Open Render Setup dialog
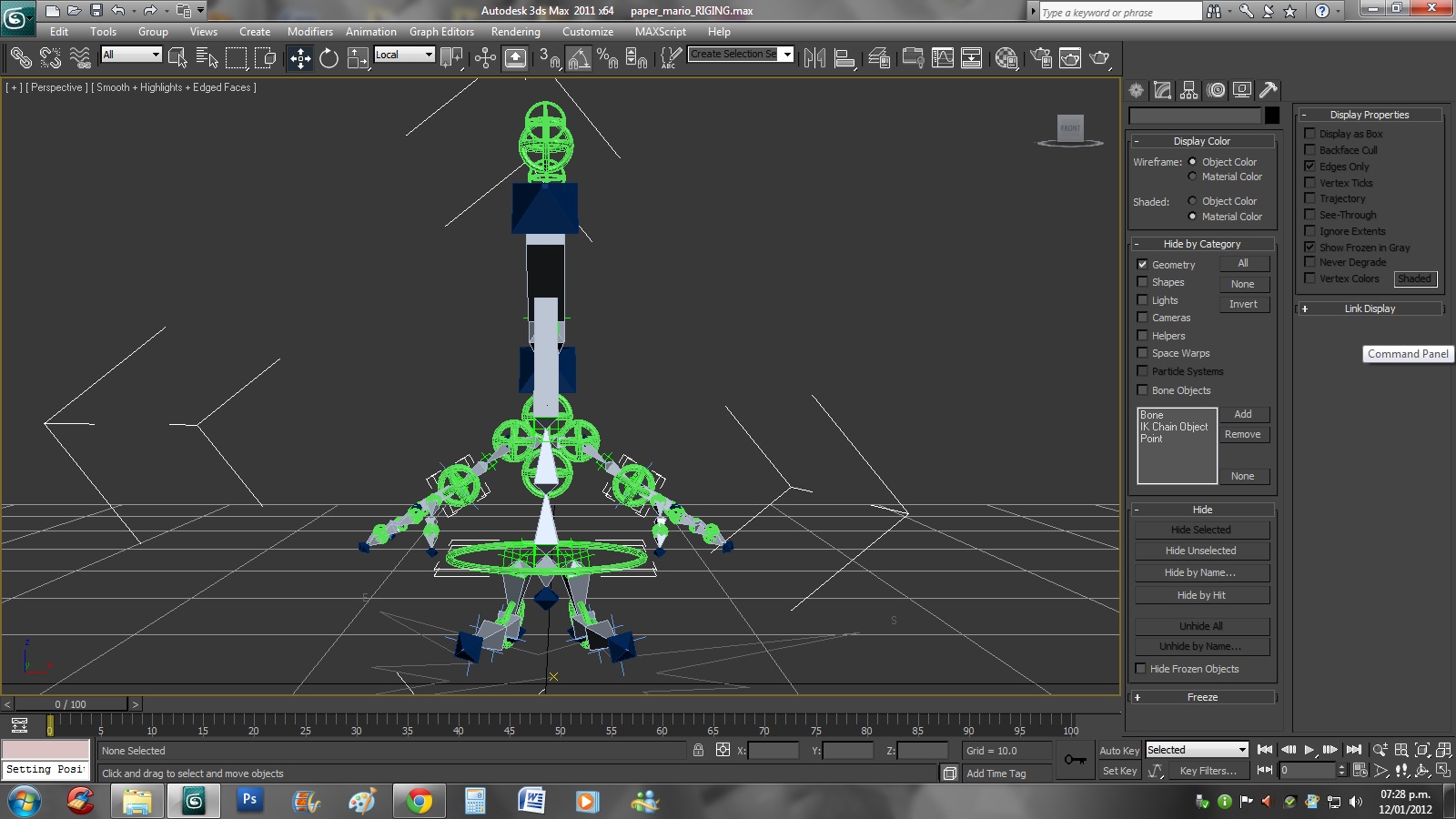This screenshot has width=1456, height=819. [x=1040, y=58]
